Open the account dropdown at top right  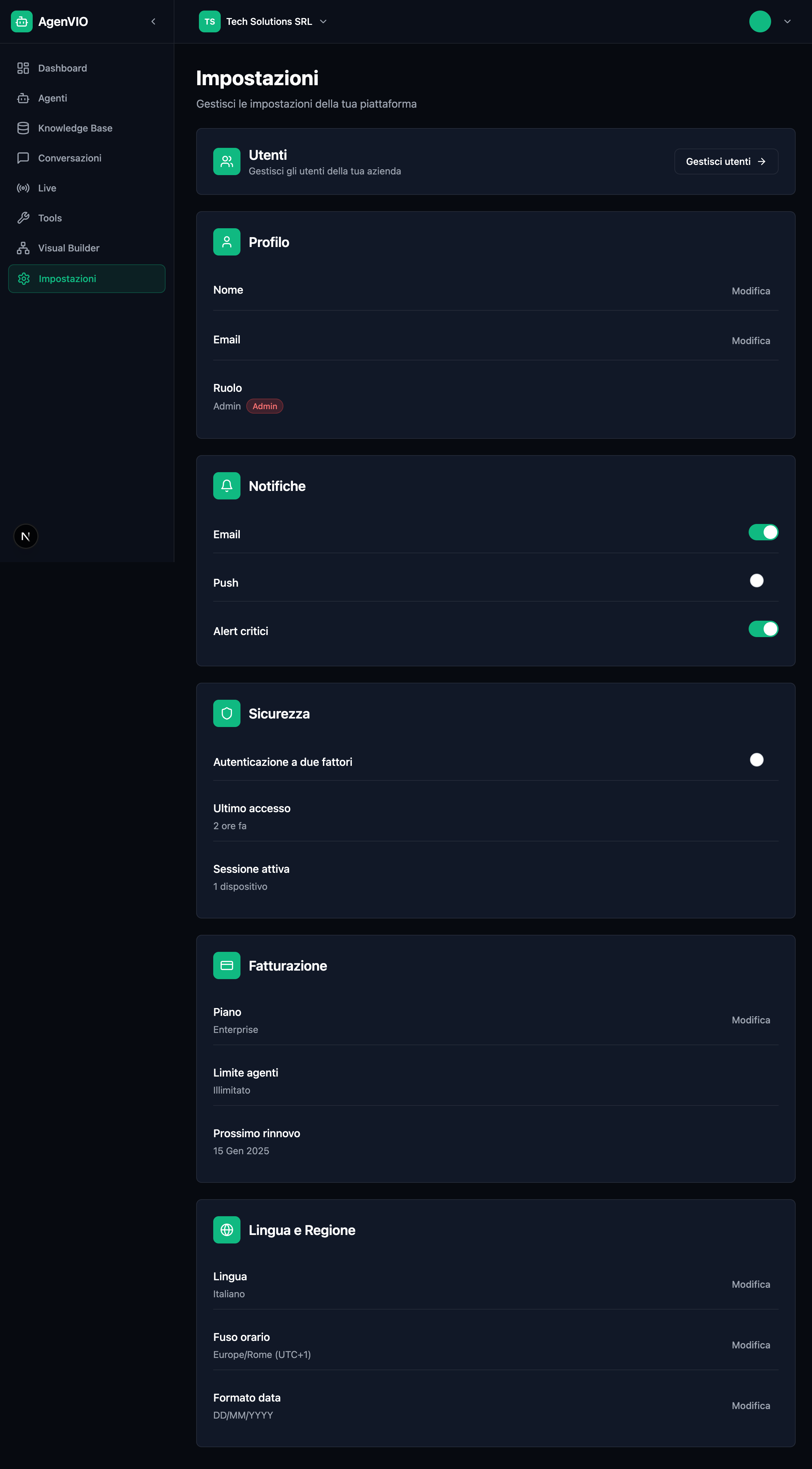pos(787,21)
